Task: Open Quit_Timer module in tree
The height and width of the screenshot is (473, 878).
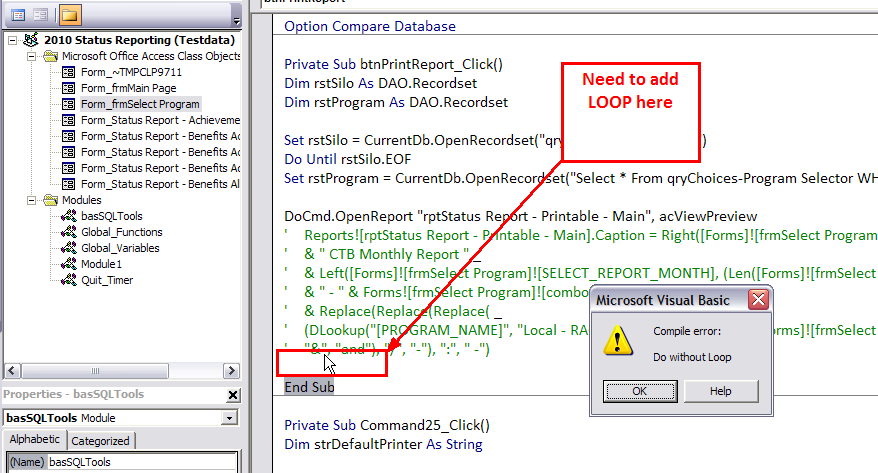Action: (x=107, y=280)
